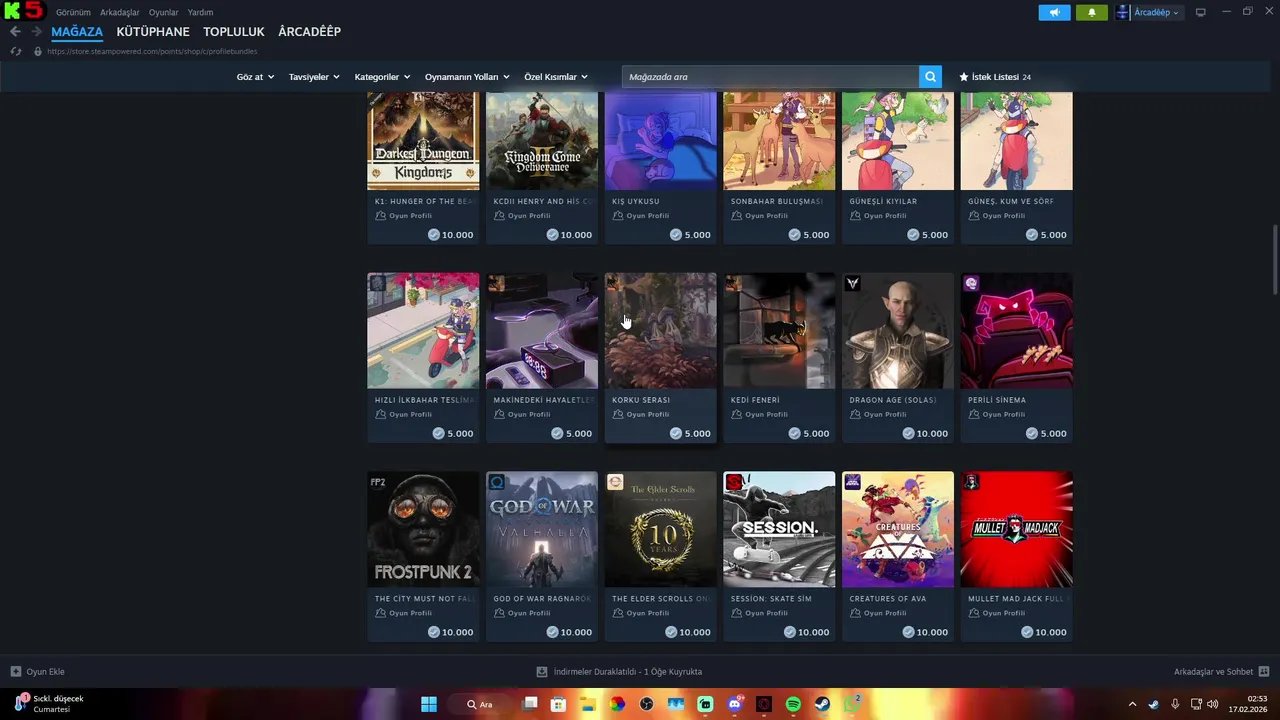The width and height of the screenshot is (1280, 720).
Task: Expand the Özel Kısımlar dropdown
Action: point(556,77)
